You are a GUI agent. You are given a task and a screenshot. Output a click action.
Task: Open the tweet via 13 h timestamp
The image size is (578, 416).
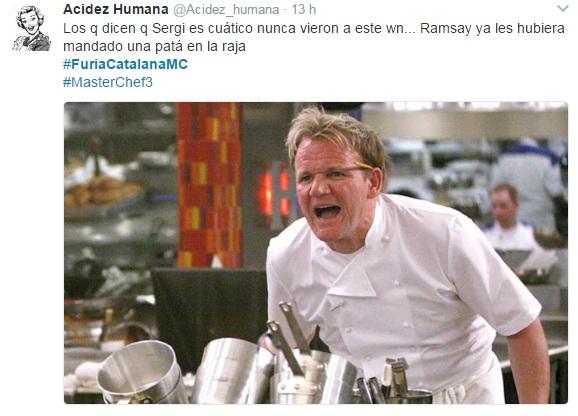[x=304, y=10]
